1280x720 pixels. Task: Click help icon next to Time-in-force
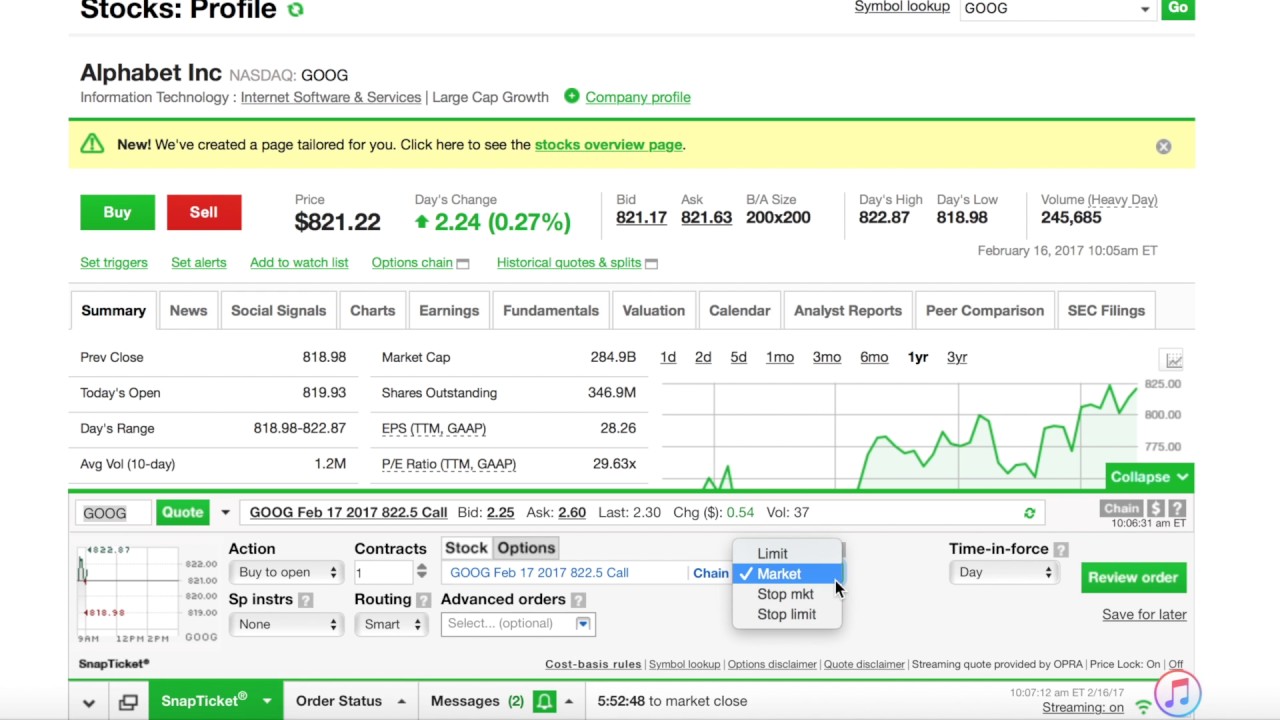coord(1060,549)
